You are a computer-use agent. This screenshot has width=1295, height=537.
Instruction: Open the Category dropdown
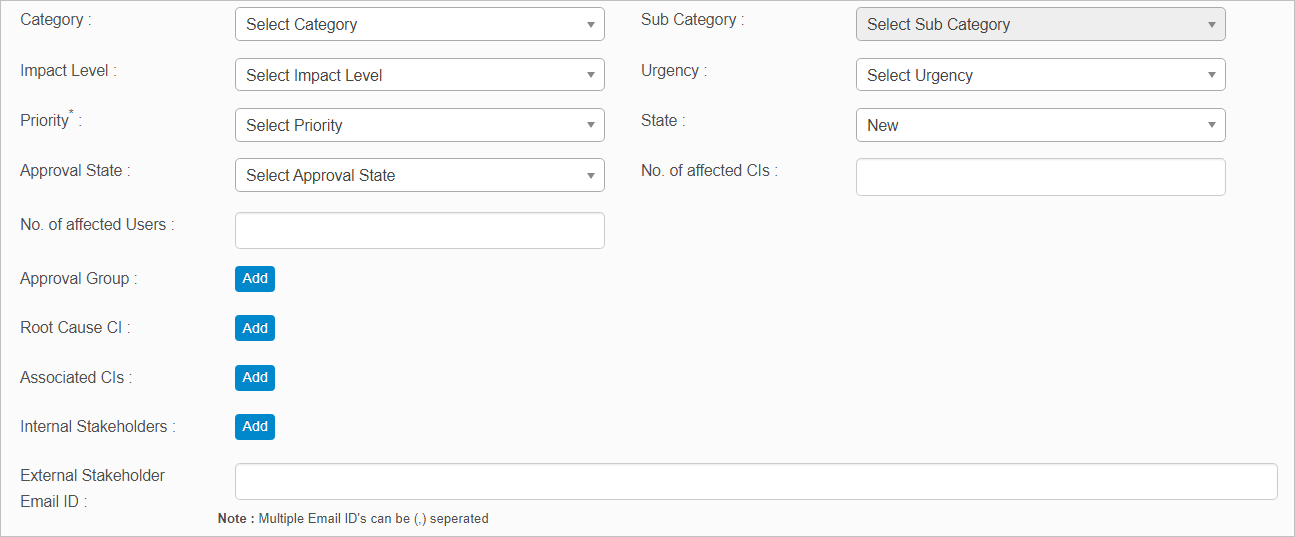click(419, 24)
